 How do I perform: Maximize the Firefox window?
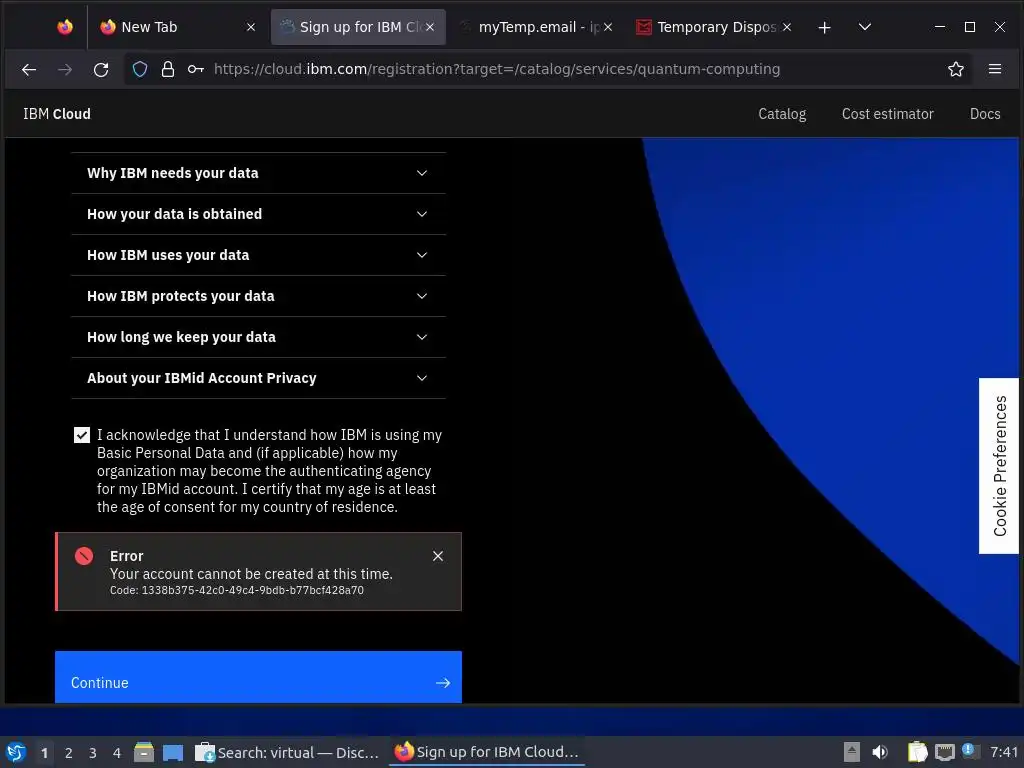(970, 27)
